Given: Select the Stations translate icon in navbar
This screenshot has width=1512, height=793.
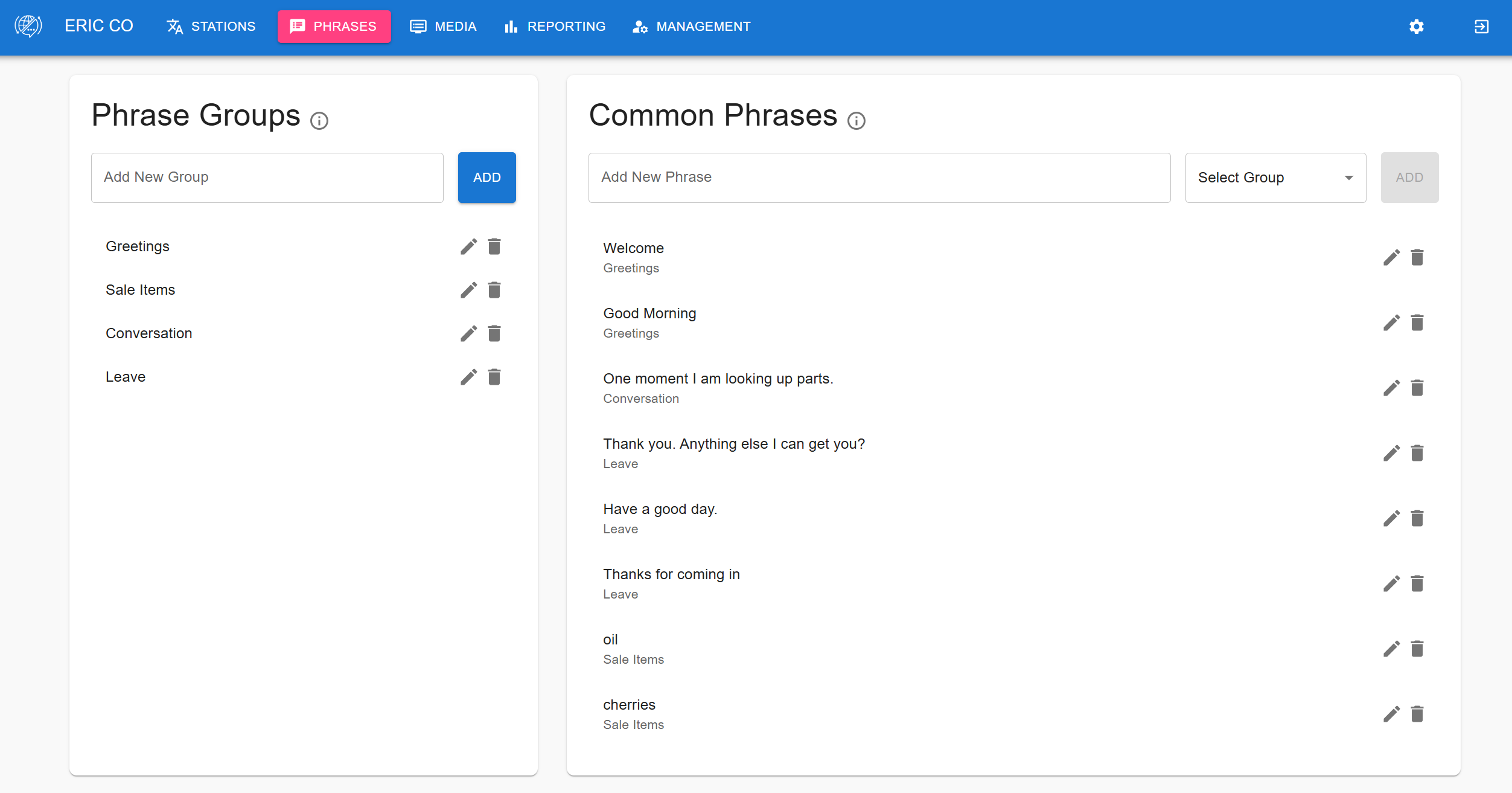Looking at the screenshot, I should coord(173,27).
